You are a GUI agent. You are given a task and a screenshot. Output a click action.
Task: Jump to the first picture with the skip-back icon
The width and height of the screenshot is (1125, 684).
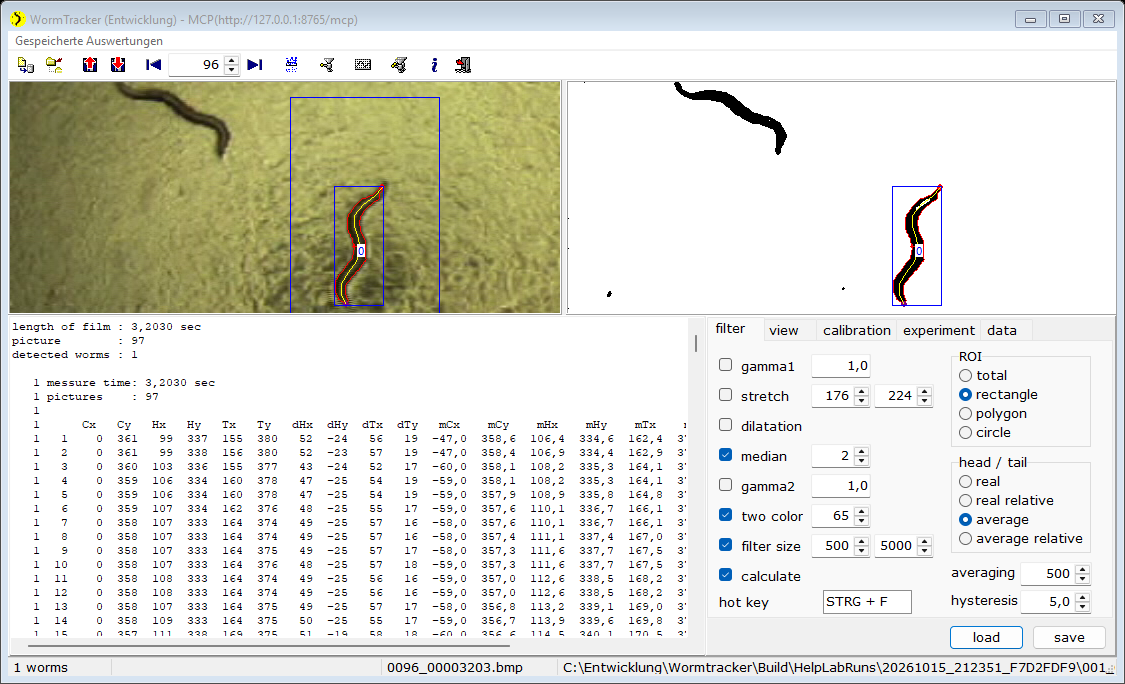click(154, 65)
